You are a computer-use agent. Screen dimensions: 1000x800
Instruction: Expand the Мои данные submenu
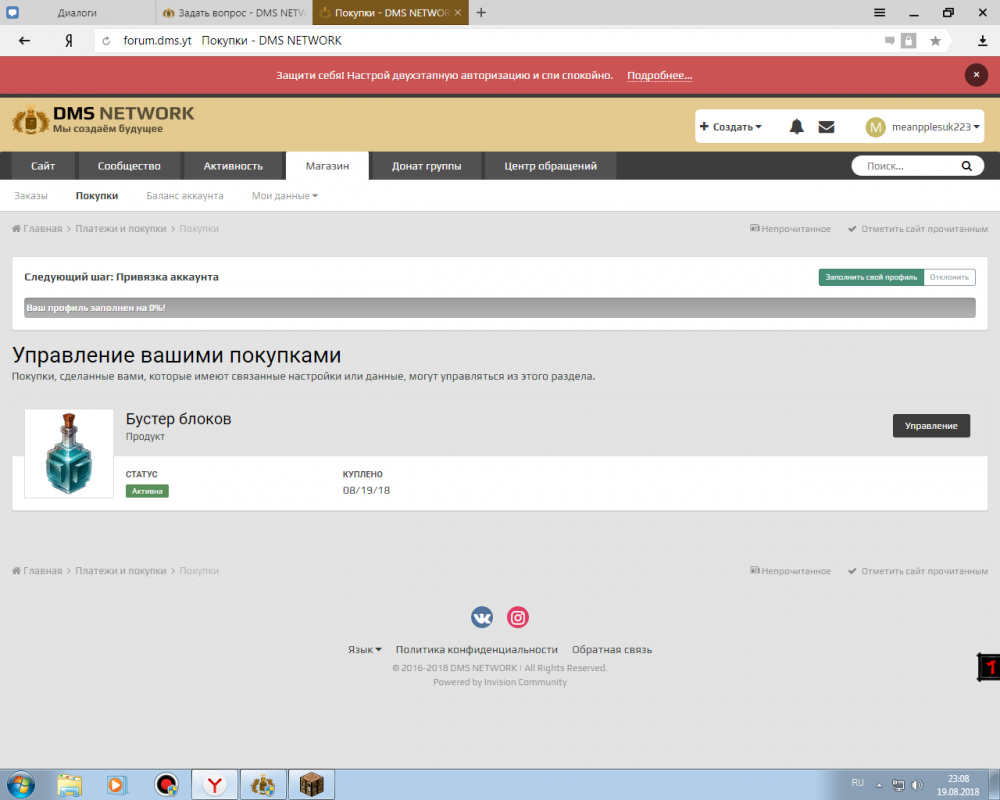284,196
